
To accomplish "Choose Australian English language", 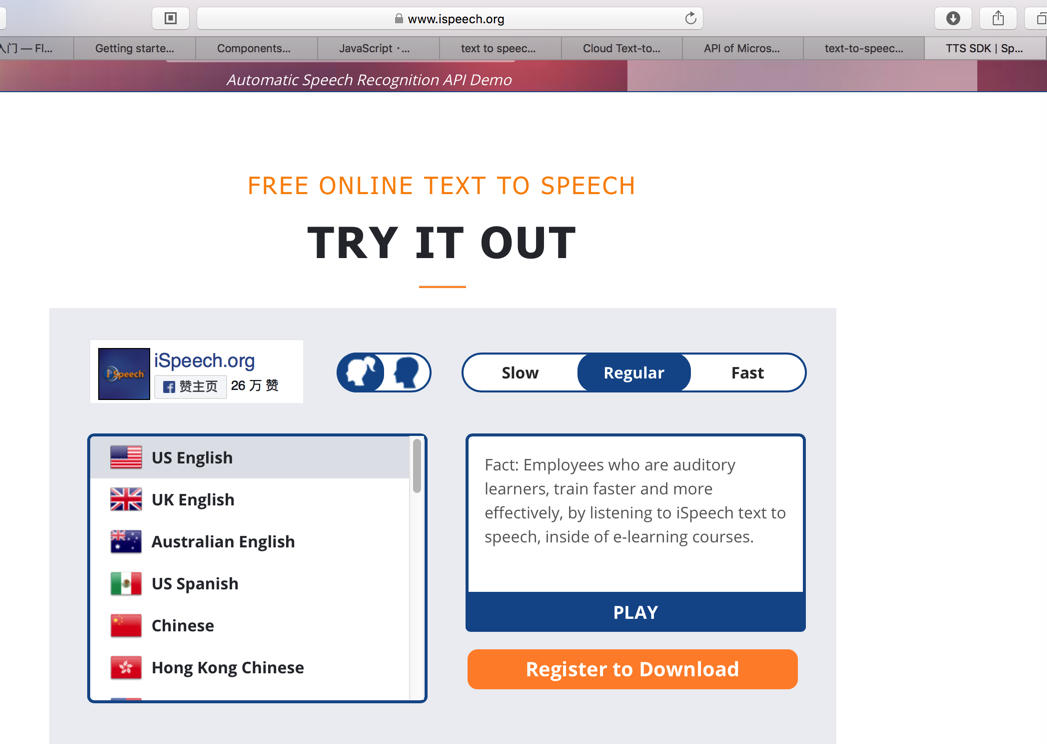I will (250, 542).
